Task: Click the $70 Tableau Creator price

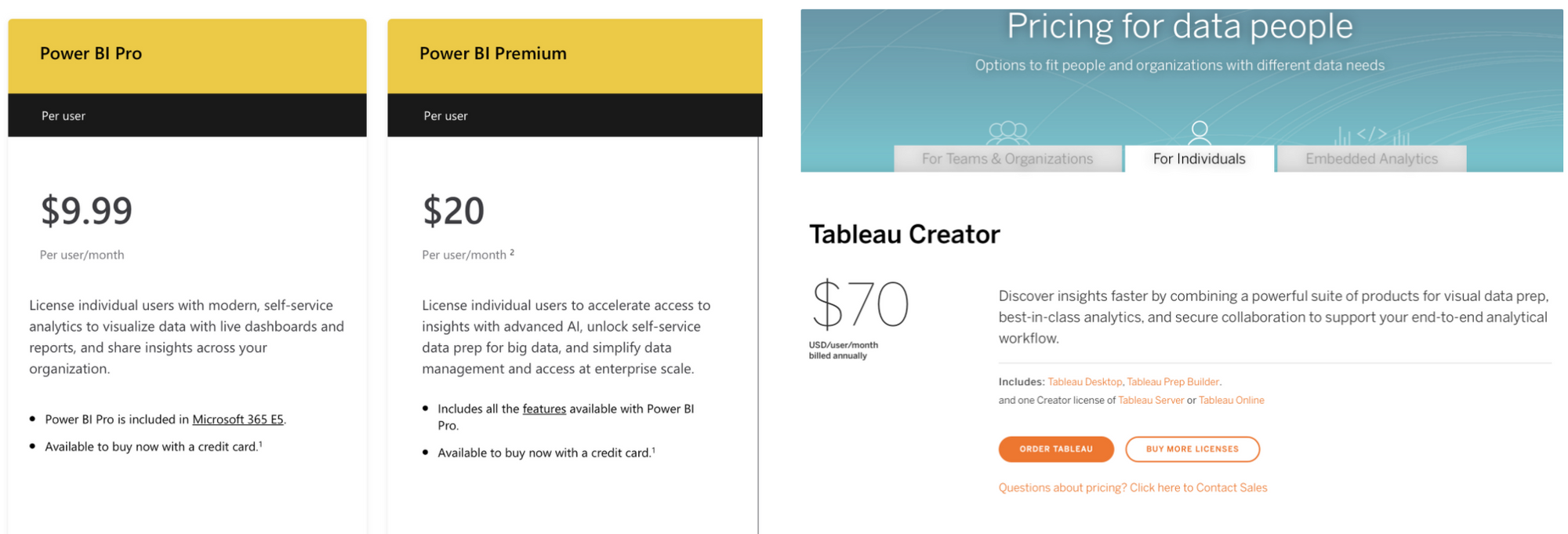Action: point(860,304)
